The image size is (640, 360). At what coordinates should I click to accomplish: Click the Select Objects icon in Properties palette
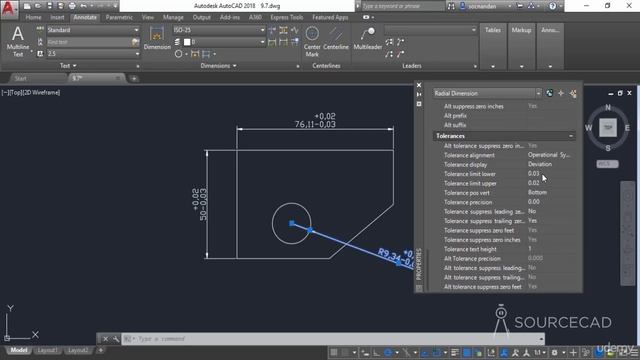coord(561,93)
